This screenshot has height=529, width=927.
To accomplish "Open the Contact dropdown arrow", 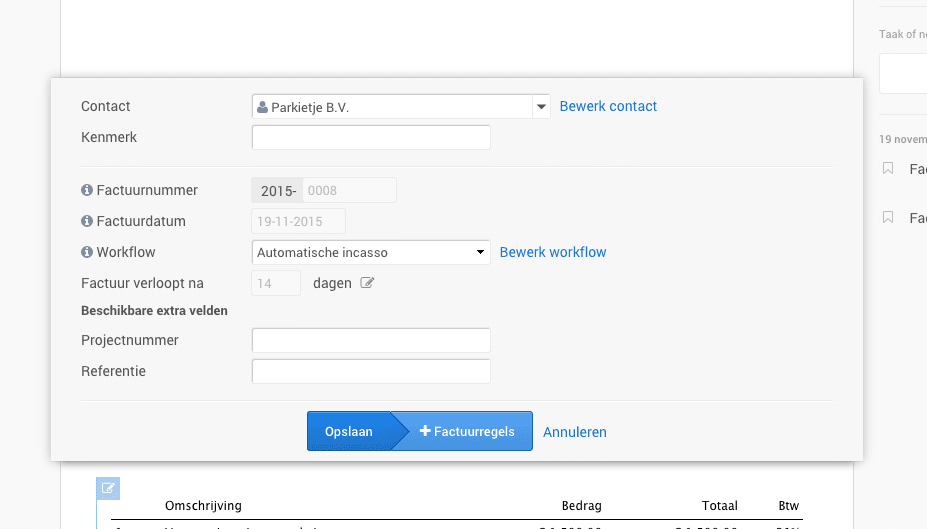I will pos(541,106).
